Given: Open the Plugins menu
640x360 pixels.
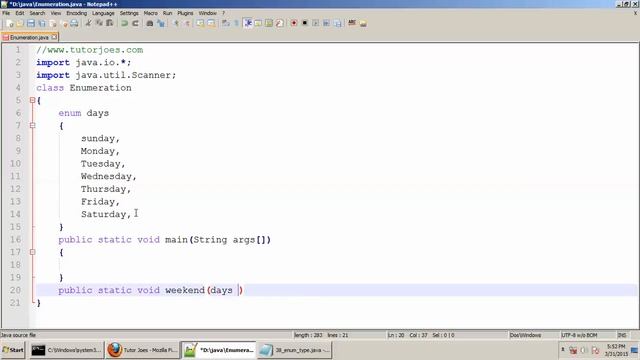Looking at the screenshot, I should 185,13.
